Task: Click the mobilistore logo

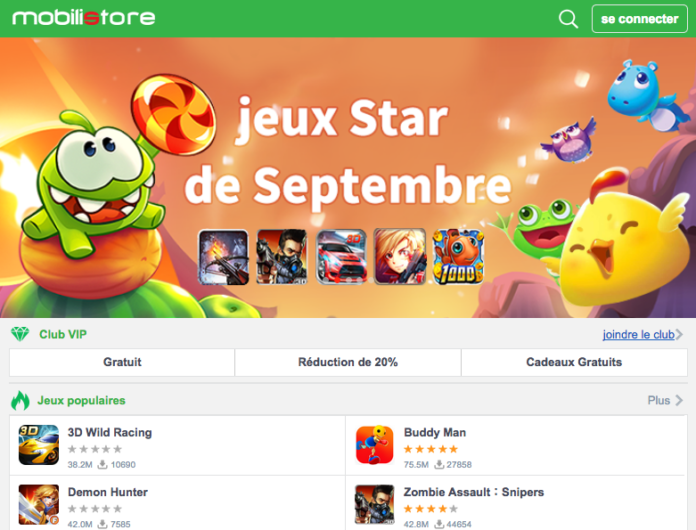Action: (84, 18)
